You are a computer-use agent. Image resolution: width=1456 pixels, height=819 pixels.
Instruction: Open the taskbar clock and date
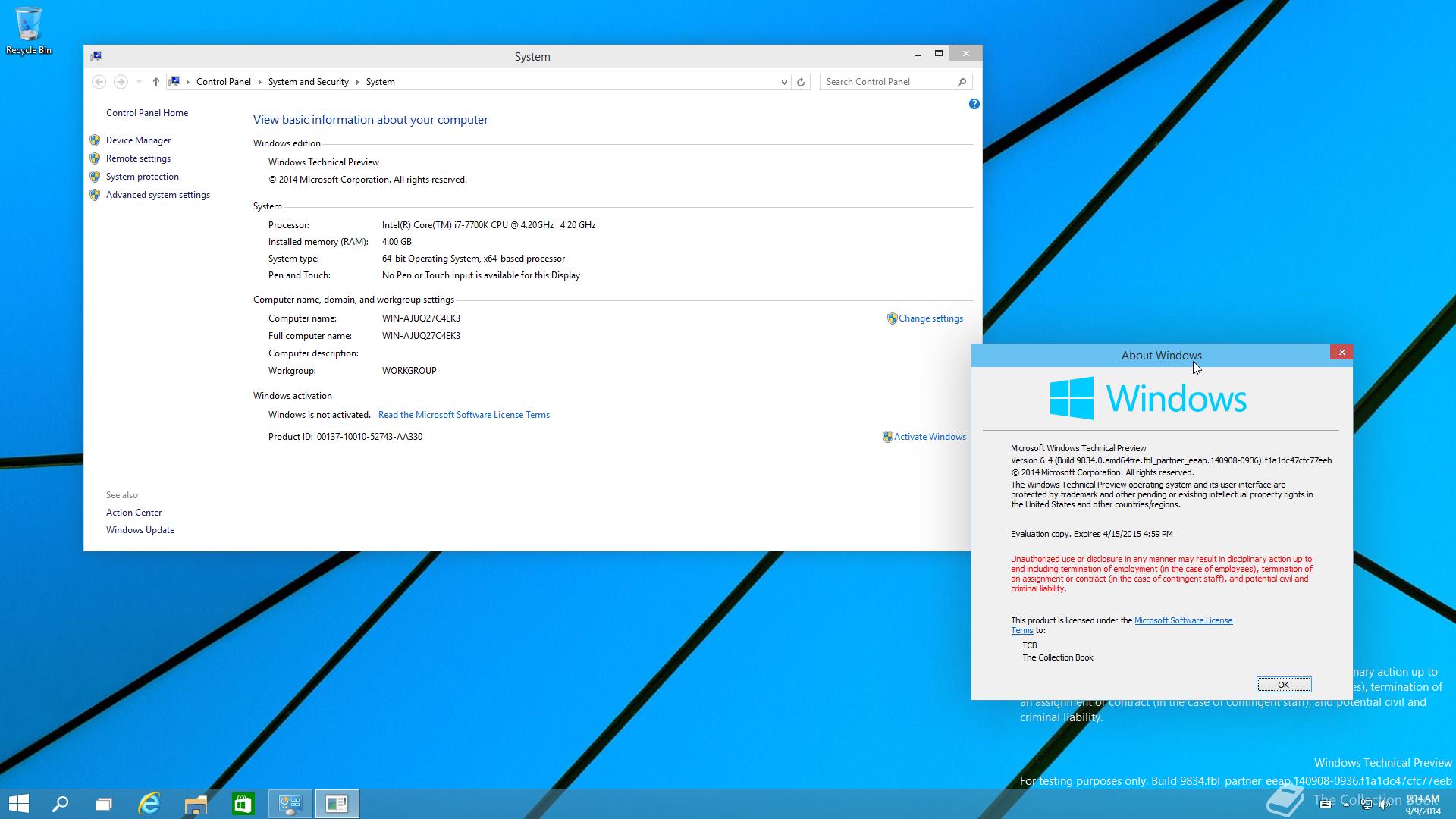pos(1423,805)
